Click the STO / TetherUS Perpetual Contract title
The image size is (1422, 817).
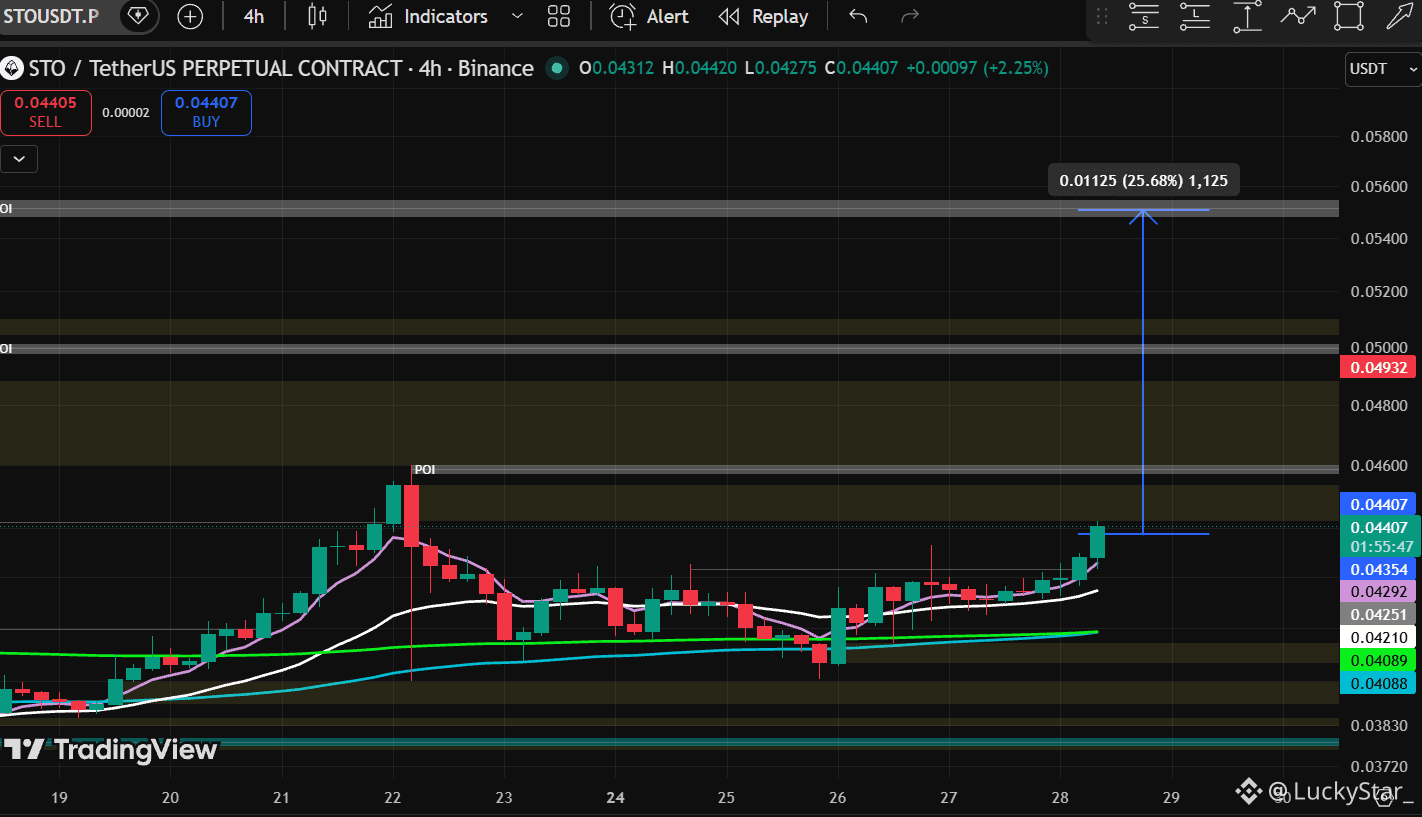pos(281,68)
